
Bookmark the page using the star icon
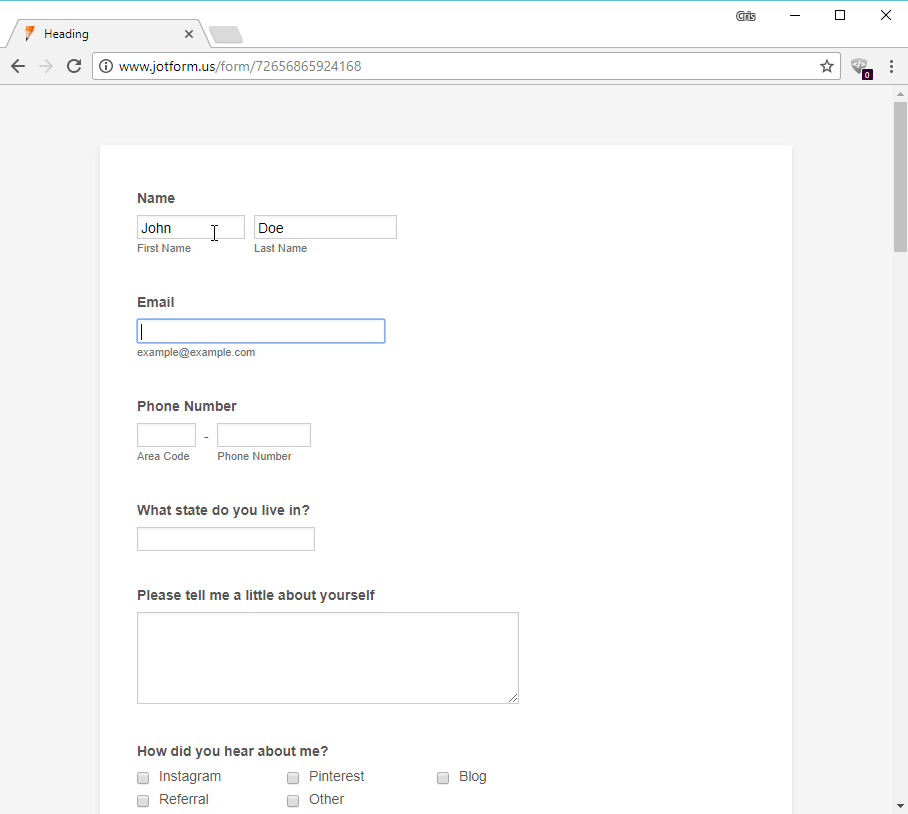(826, 66)
